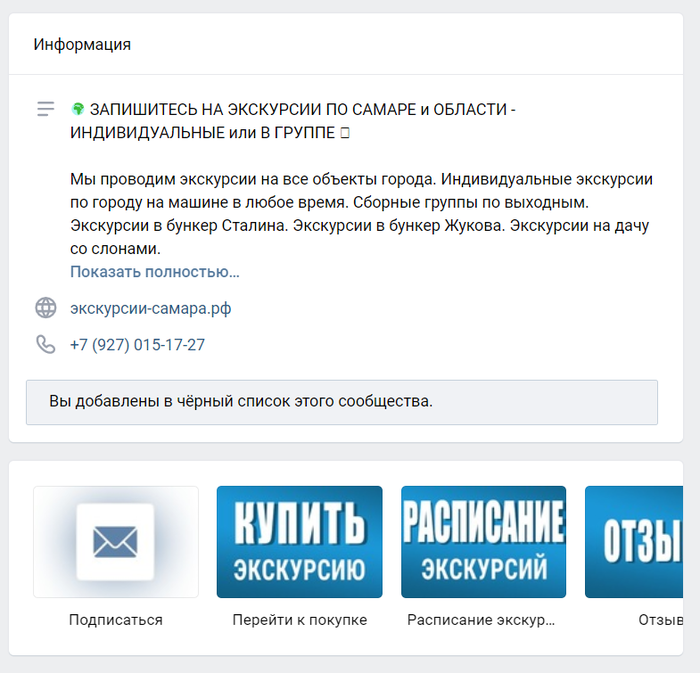Image resolution: width=700 pixels, height=673 pixels.
Task: Click the Расписание экскур… caption
Action: coord(481,620)
